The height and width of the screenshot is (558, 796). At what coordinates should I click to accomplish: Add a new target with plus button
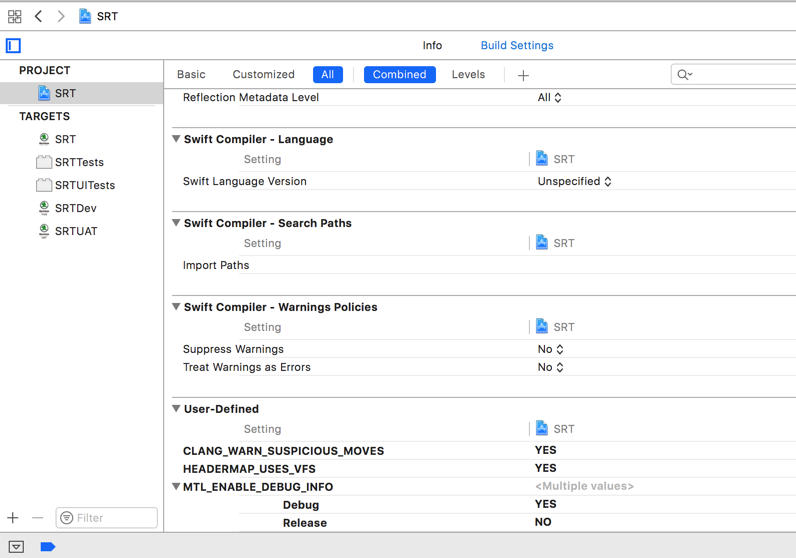tap(13, 518)
